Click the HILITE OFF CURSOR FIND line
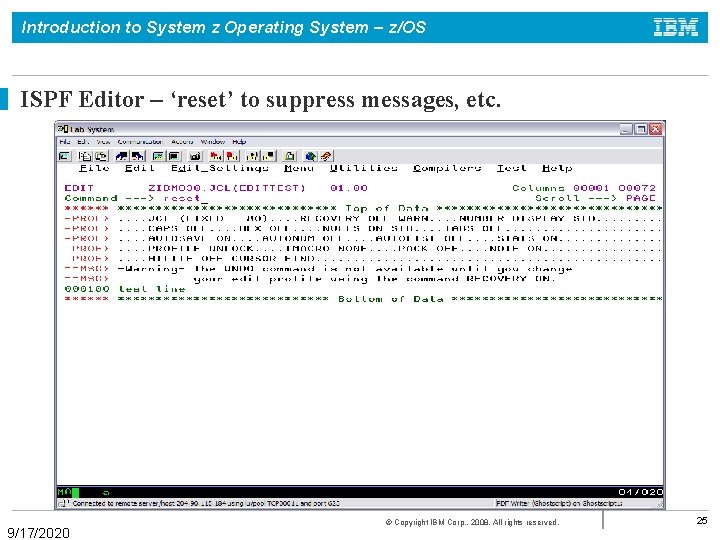This screenshot has height=540, width=720. pos(363,259)
